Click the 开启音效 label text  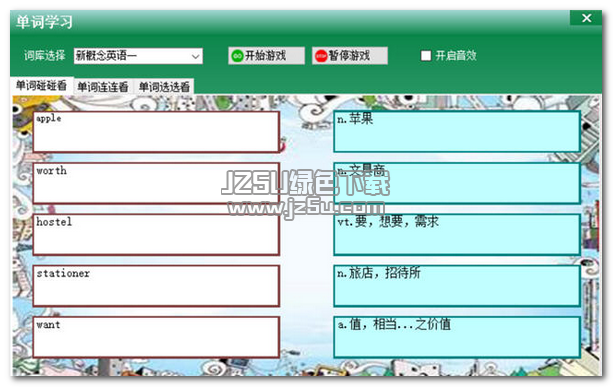pos(456,56)
